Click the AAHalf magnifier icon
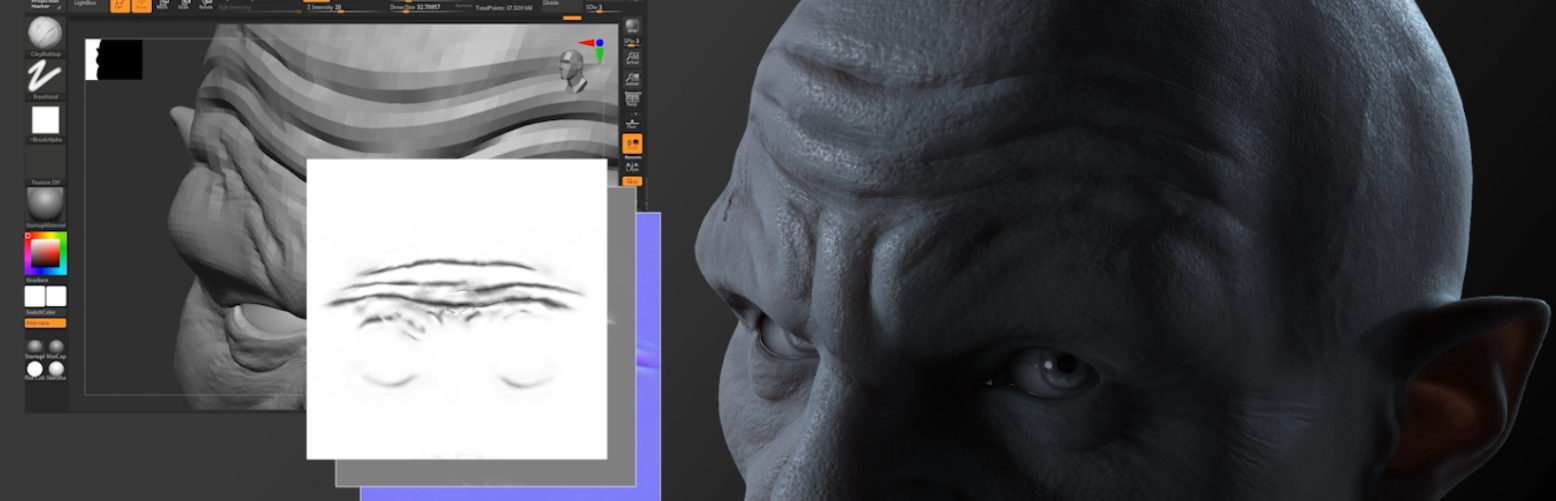The image size is (1556, 501). pos(632,80)
